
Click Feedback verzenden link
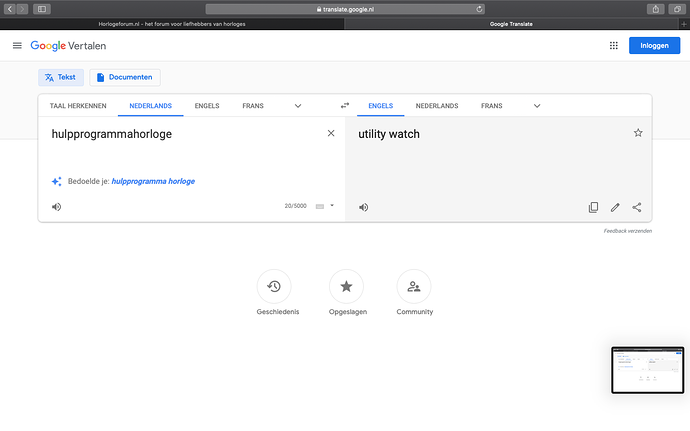click(x=628, y=231)
